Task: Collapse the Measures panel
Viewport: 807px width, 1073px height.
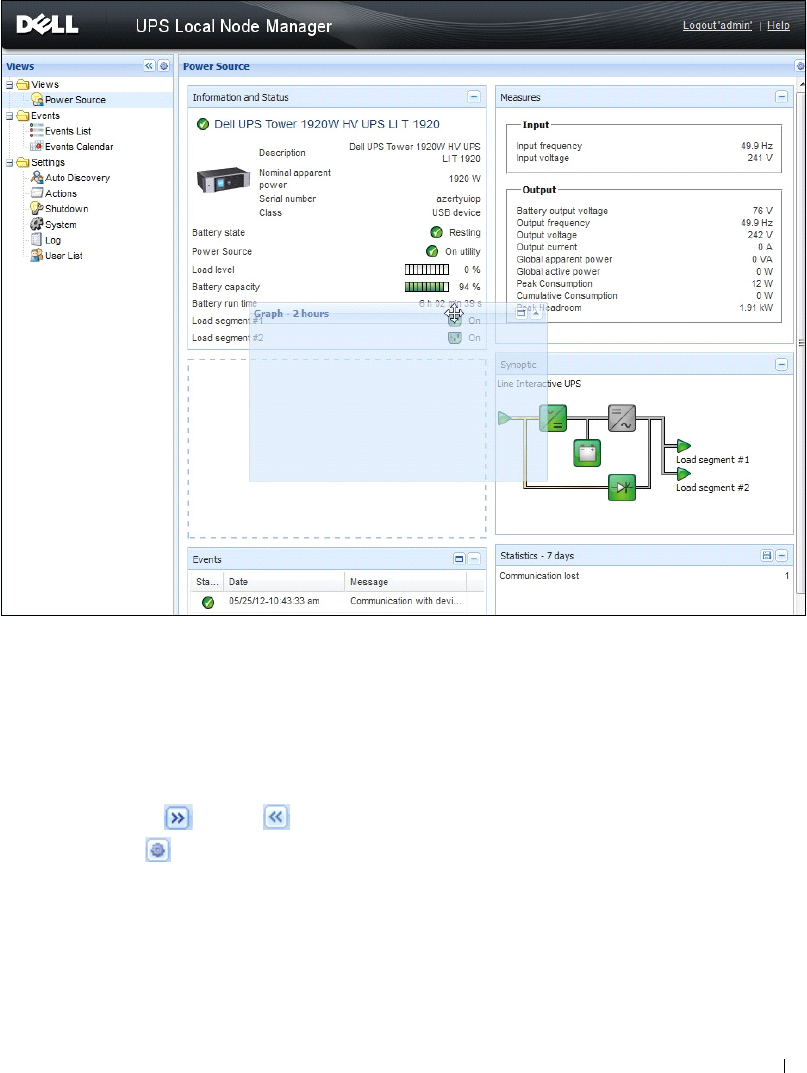Action: coord(781,97)
